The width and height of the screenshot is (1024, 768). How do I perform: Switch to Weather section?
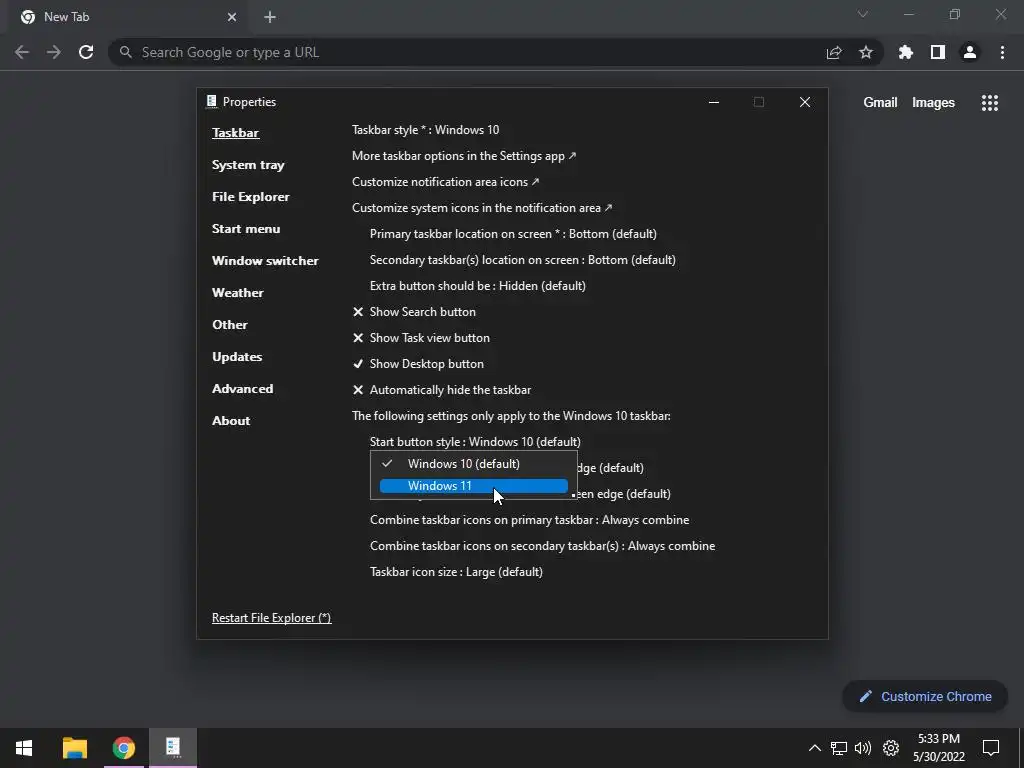pyautogui.click(x=238, y=293)
